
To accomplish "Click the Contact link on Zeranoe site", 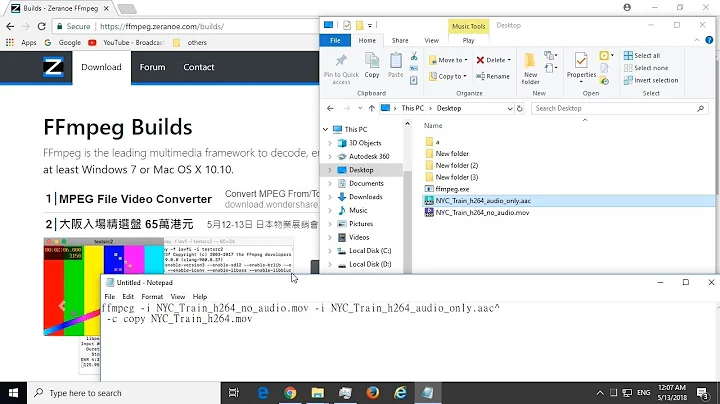I will (199, 67).
